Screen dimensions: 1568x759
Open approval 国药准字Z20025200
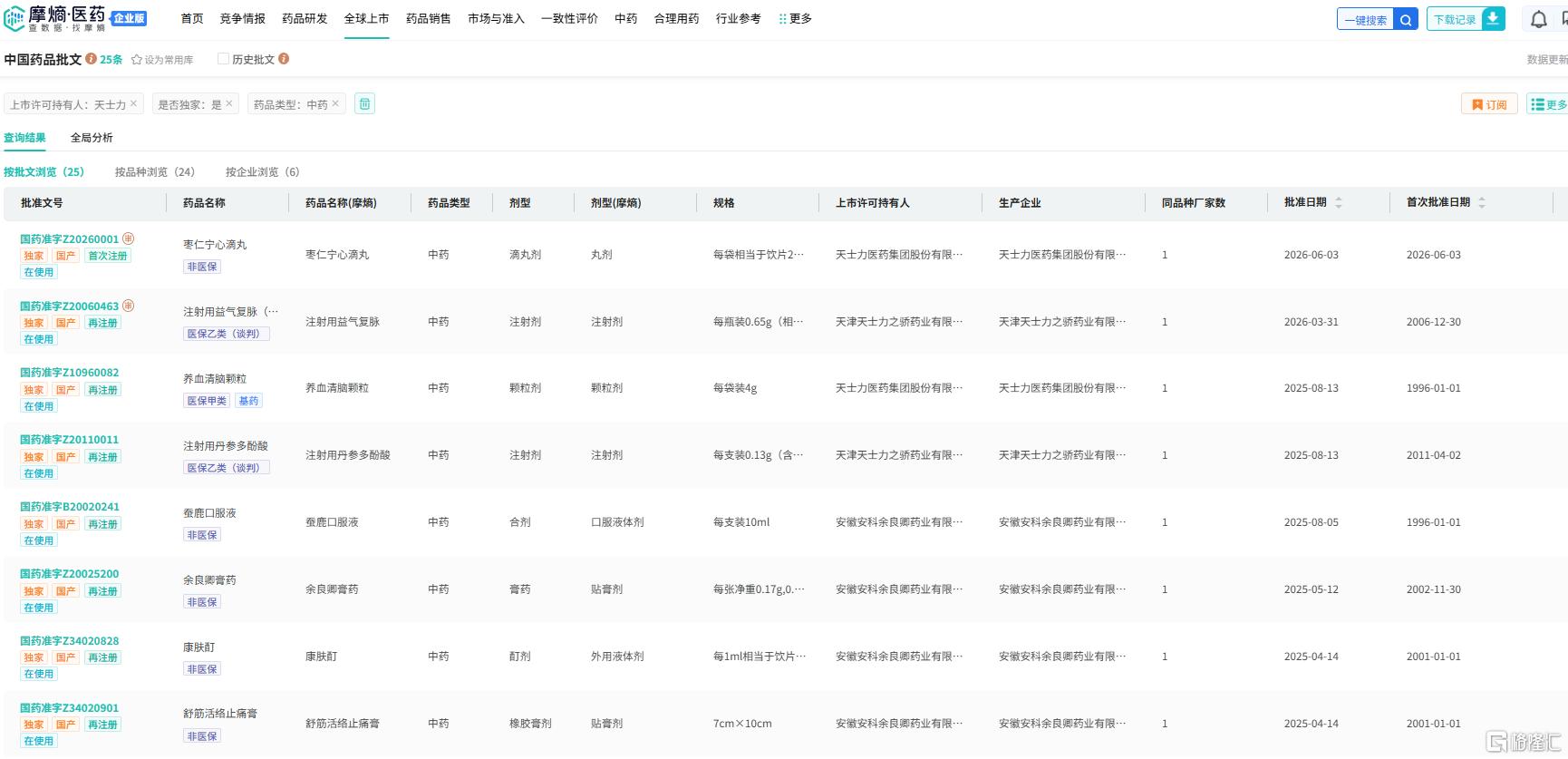tap(70, 574)
